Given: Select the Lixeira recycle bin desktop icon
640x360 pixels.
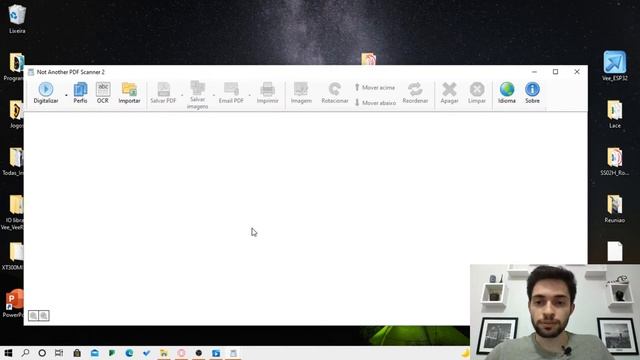Looking at the screenshot, I should 17,19.
